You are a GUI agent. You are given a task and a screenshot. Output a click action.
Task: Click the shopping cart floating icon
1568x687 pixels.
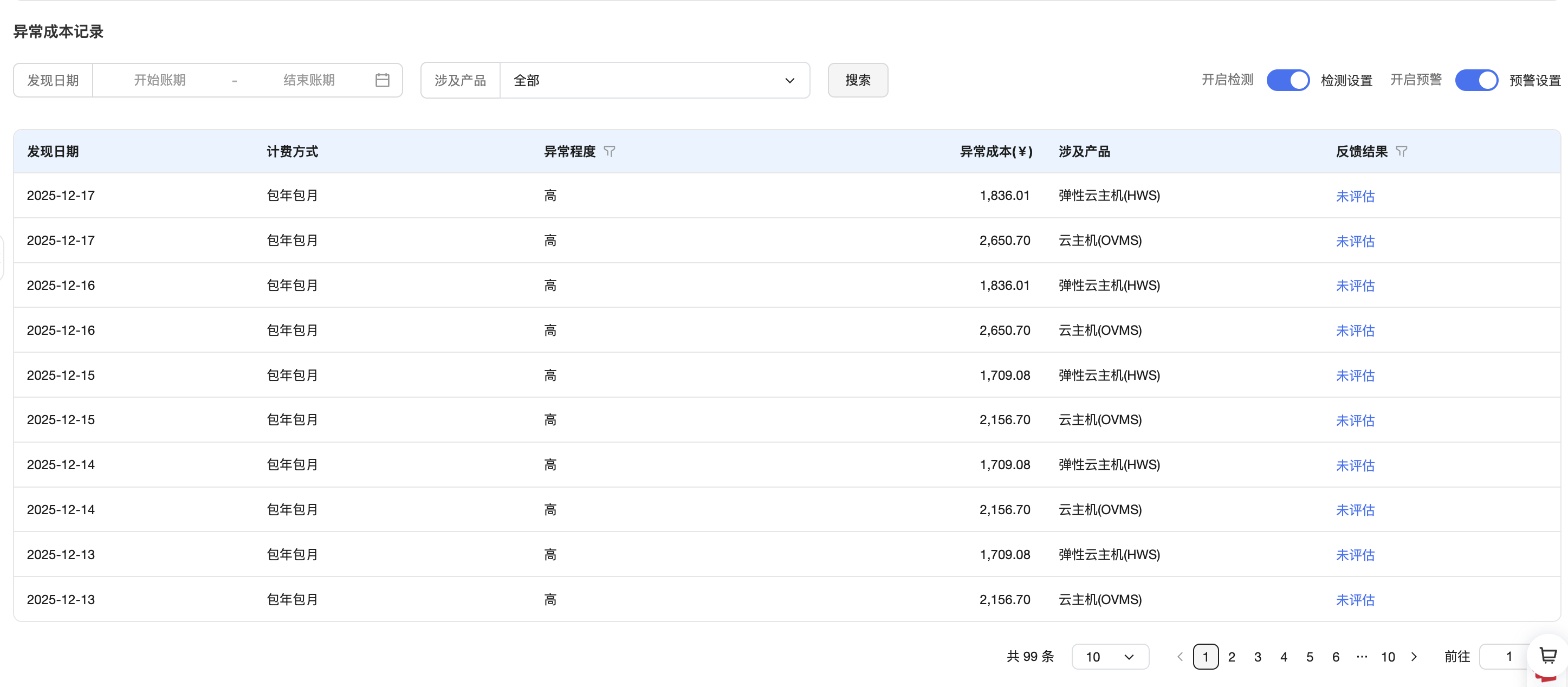(x=1548, y=656)
